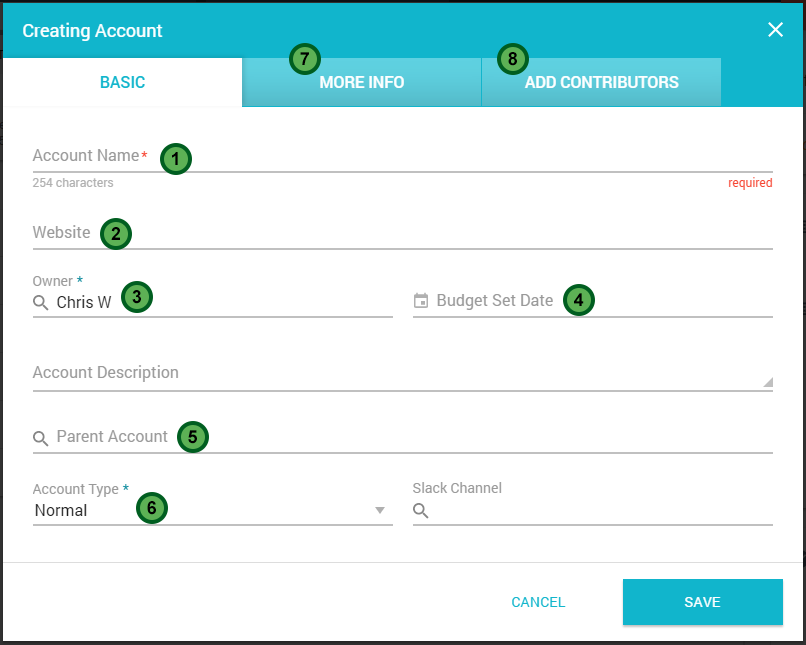Click the CANCEL button
Screen dimensions: 806x645
tap(538, 602)
